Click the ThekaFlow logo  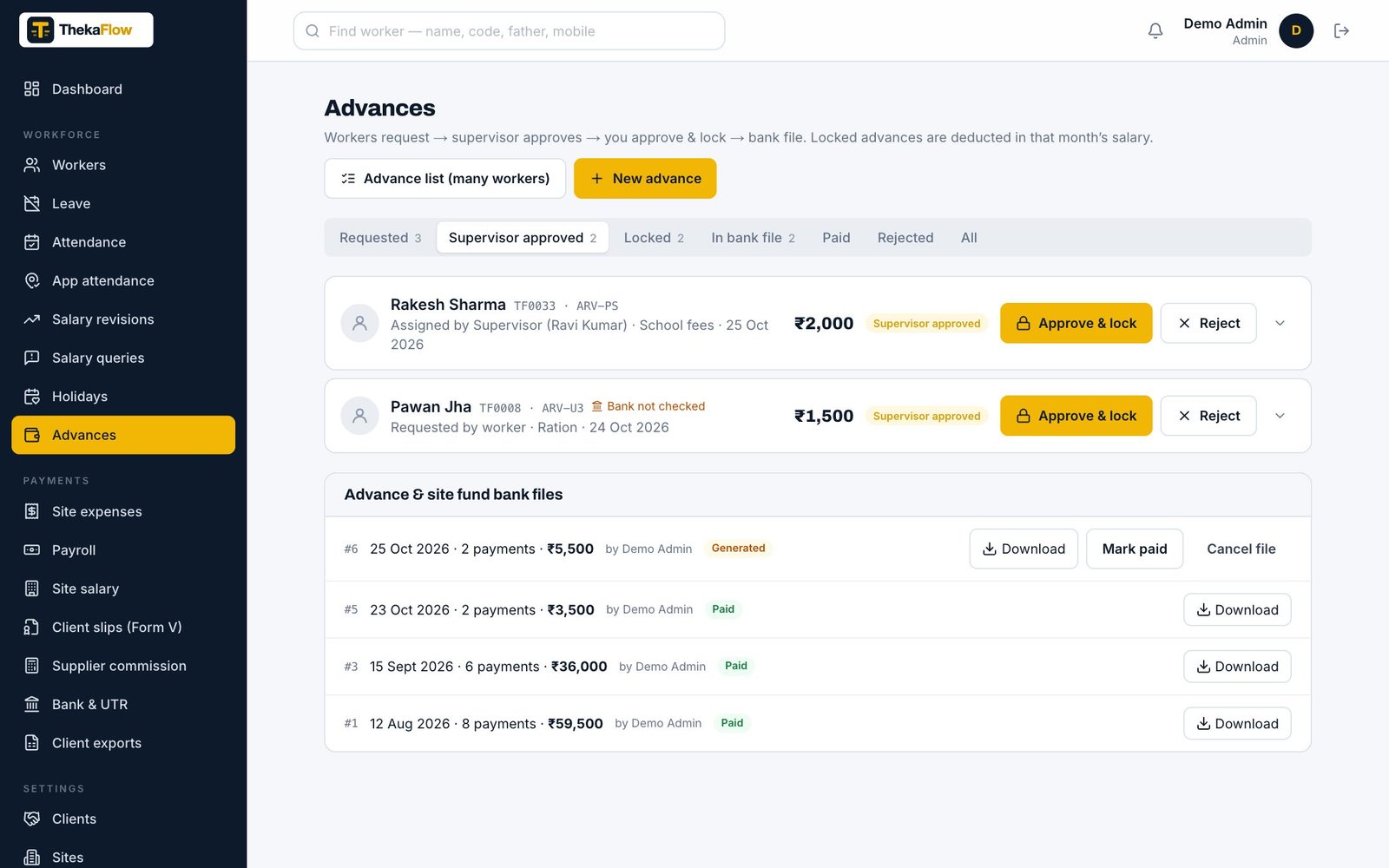pyautogui.click(x=86, y=30)
